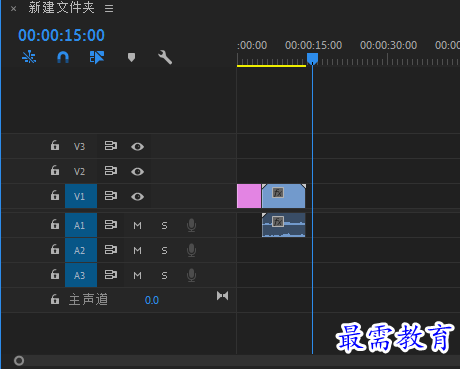Toggle nest sequence insert mode icon
The width and height of the screenshot is (460, 369).
click(x=29, y=57)
